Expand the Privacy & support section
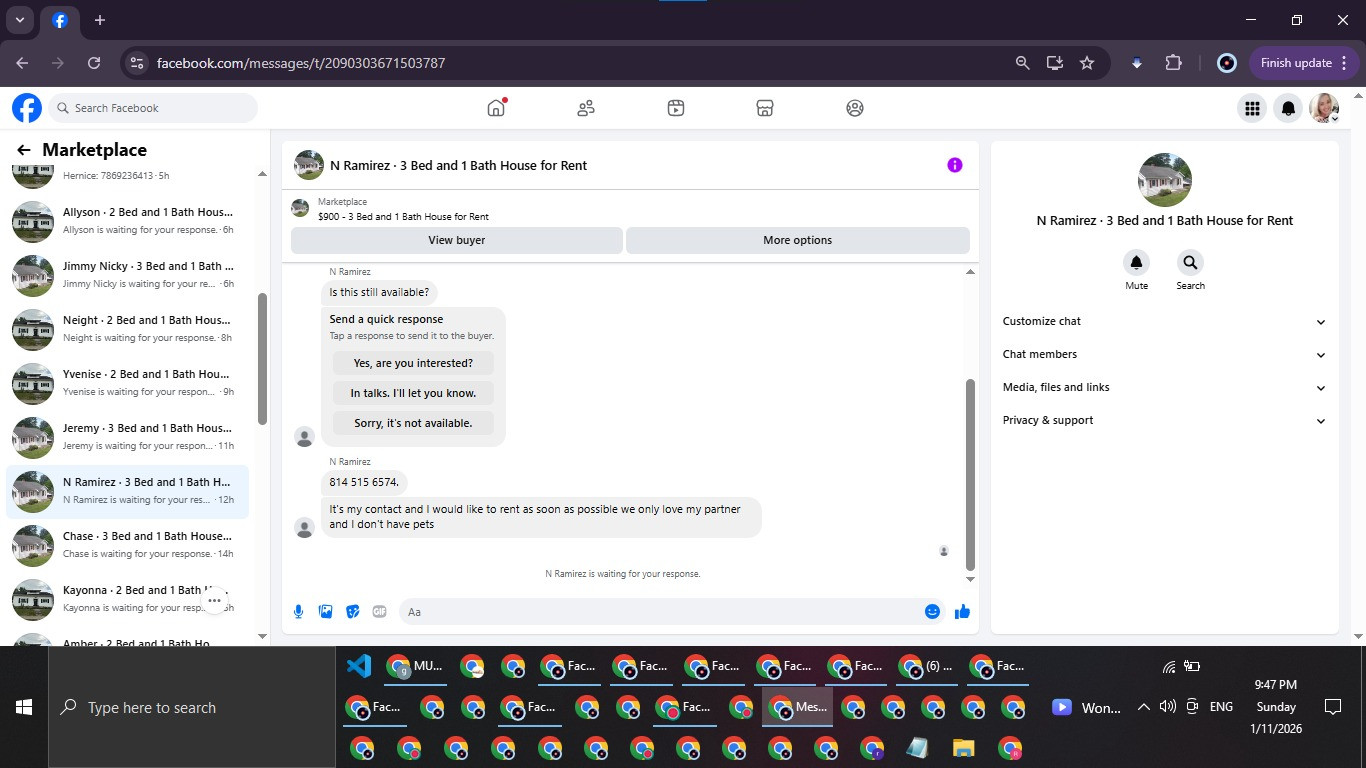The height and width of the screenshot is (768, 1366). 1165,420
